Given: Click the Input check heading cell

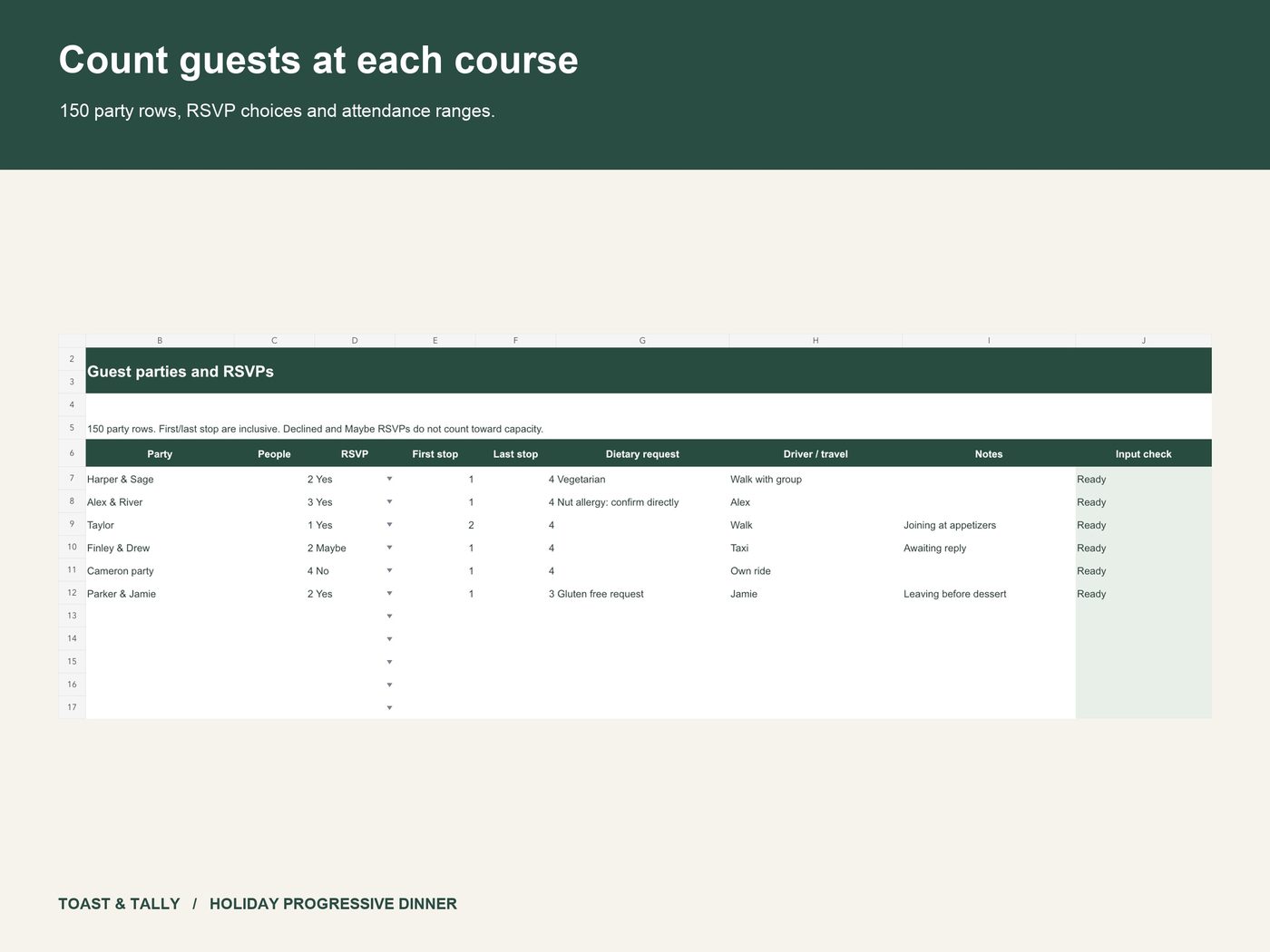Looking at the screenshot, I should pyautogui.click(x=1143, y=454).
